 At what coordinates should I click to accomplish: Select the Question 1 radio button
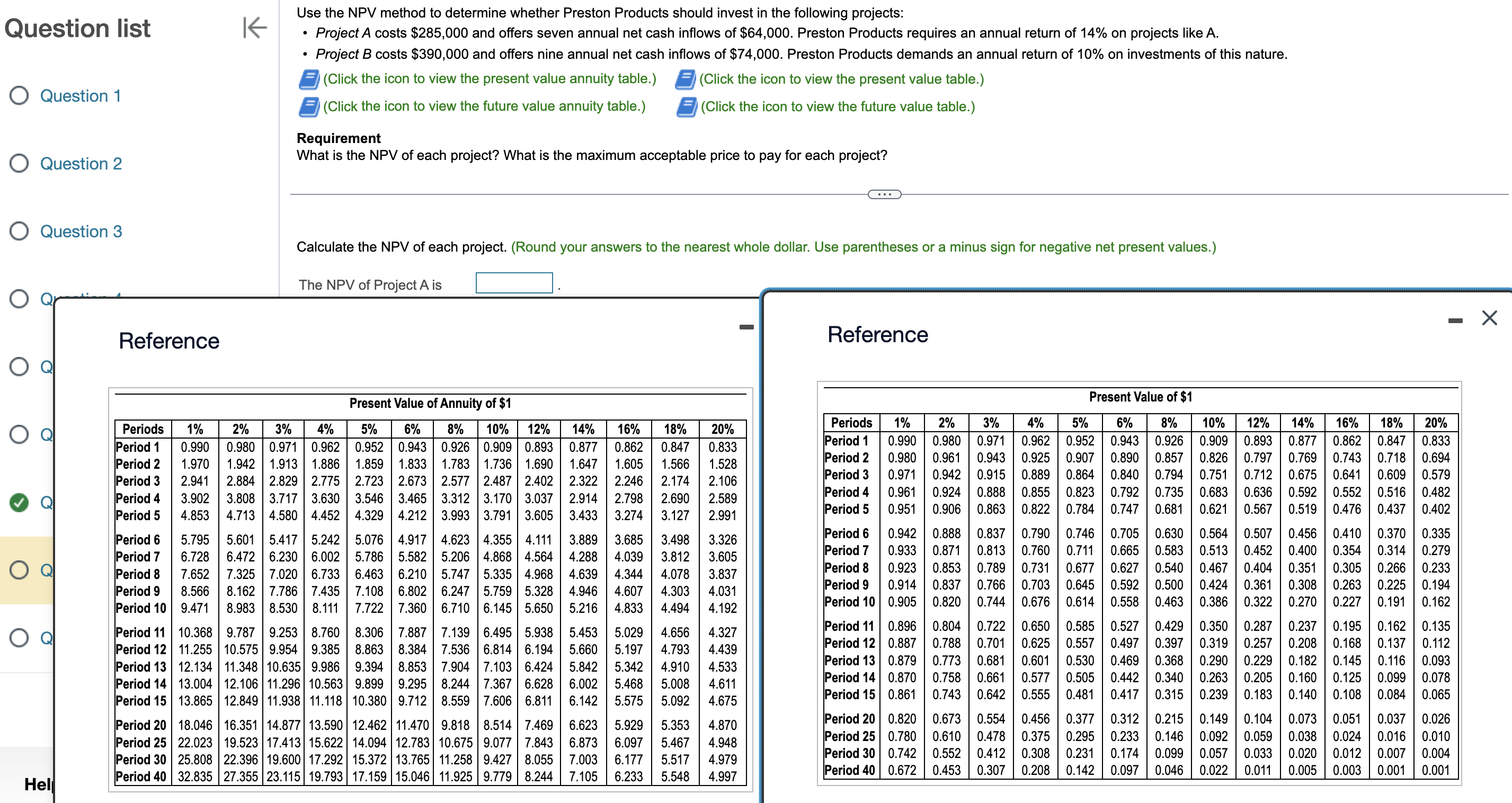20,96
